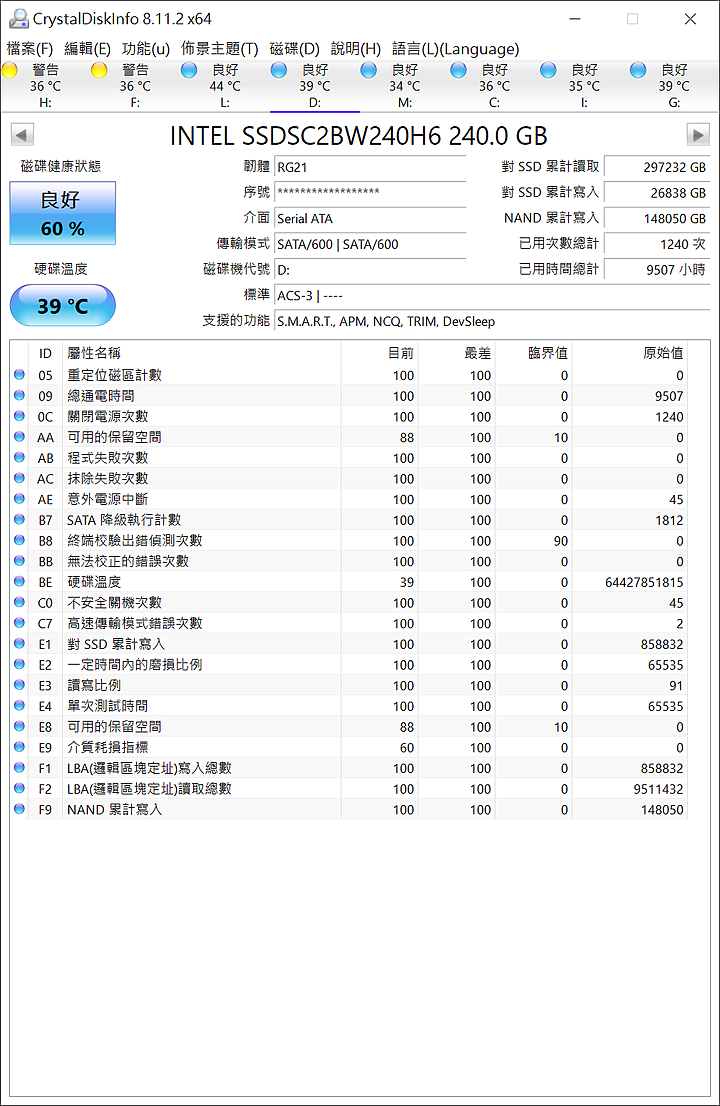Image resolution: width=720 pixels, height=1106 pixels.
Task: Click status dot for attribute BB
Action: [x=19, y=561]
